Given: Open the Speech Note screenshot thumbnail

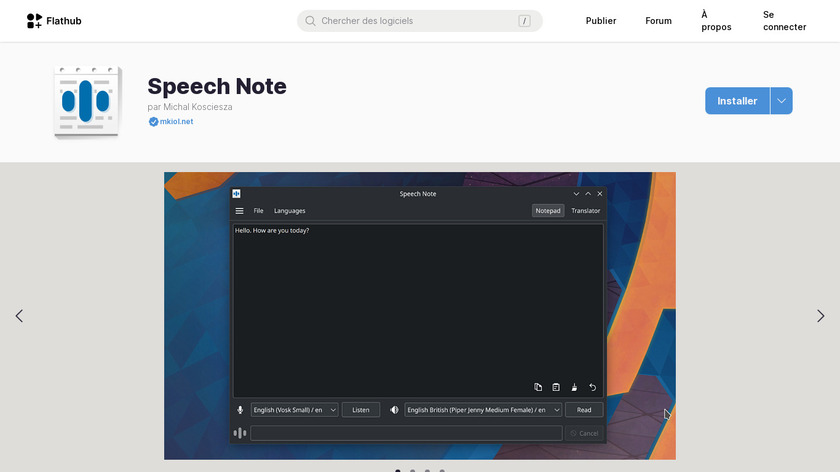Looking at the screenshot, I should pyautogui.click(x=419, y=316).
